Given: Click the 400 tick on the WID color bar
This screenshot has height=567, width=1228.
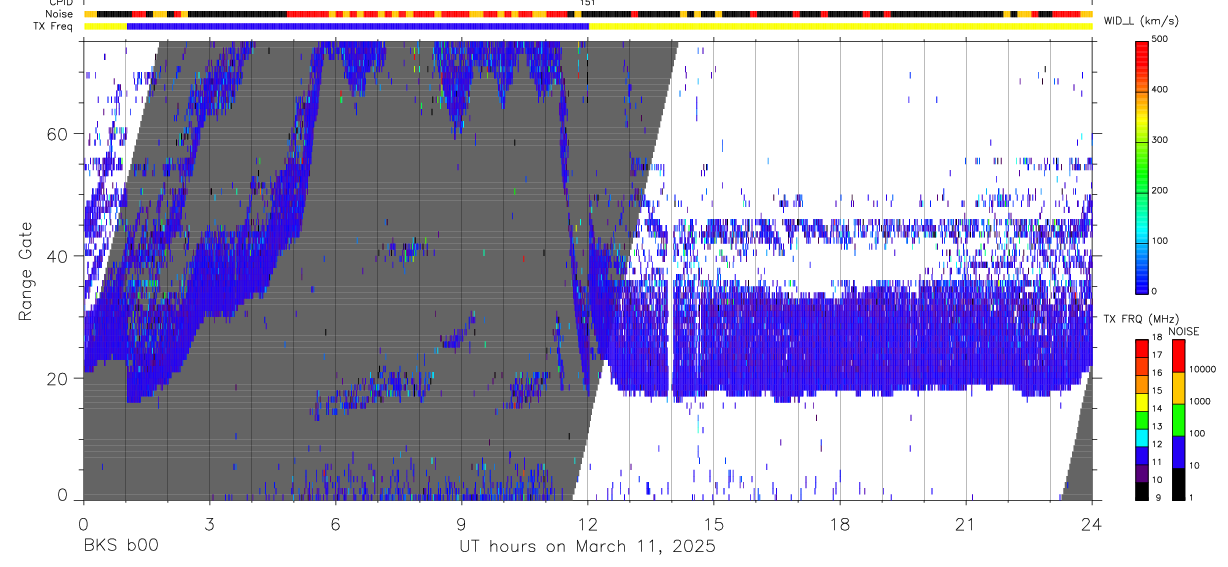Looking at the screenshot, I should 1161,90.
